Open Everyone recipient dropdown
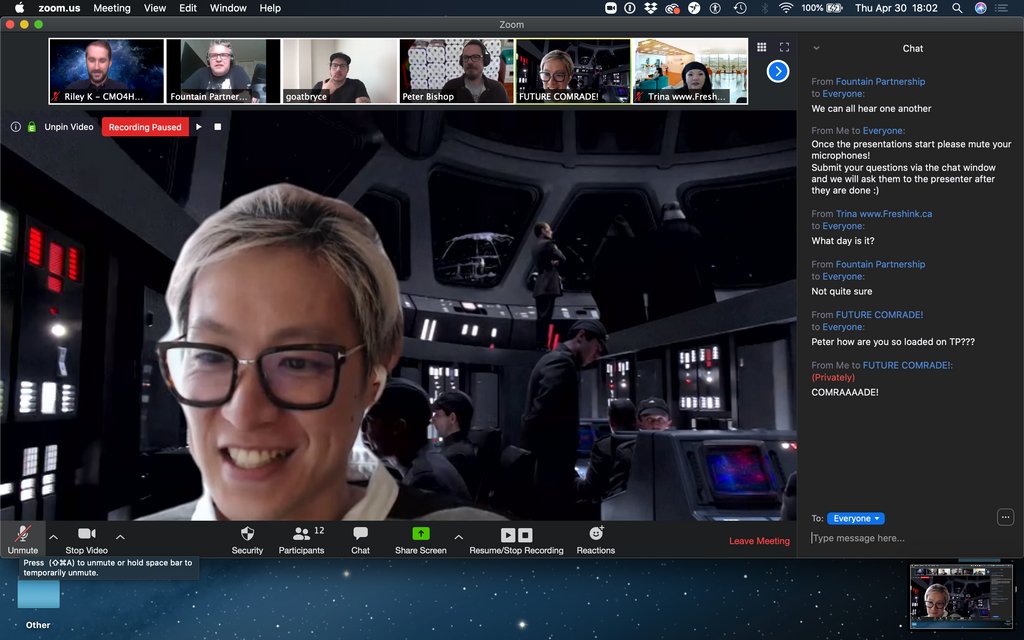Image resolution: width=1024 pixels, height=640 pixels. (x=856, y=519)
